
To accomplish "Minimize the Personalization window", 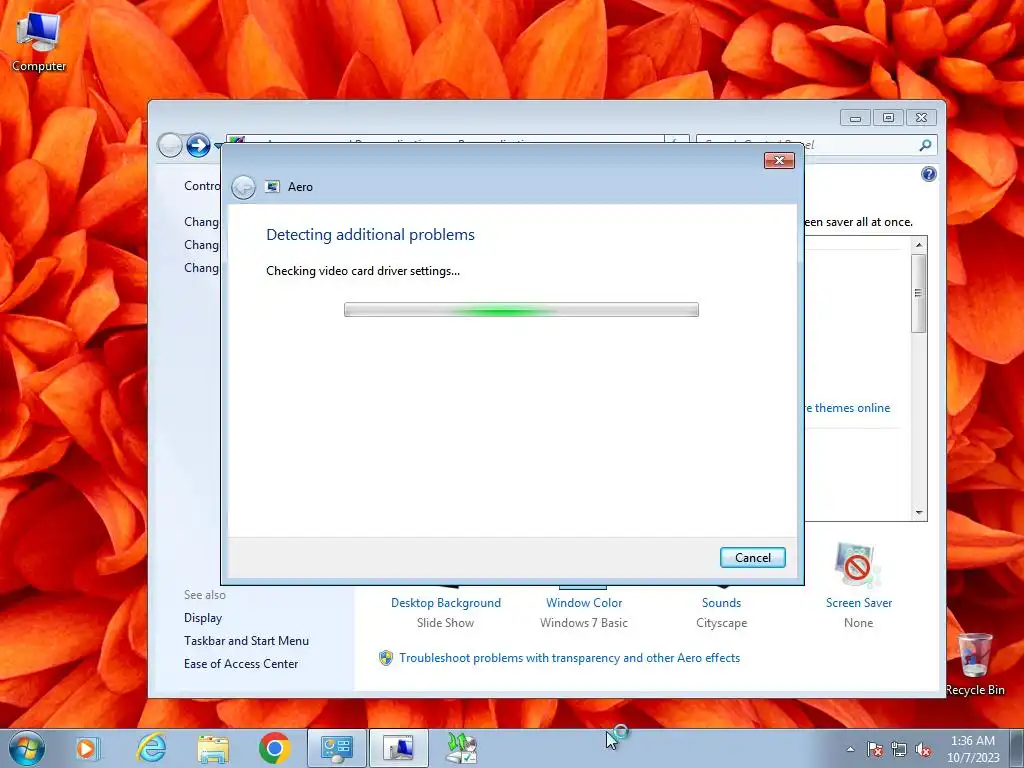I will click(x=855, y=118).
